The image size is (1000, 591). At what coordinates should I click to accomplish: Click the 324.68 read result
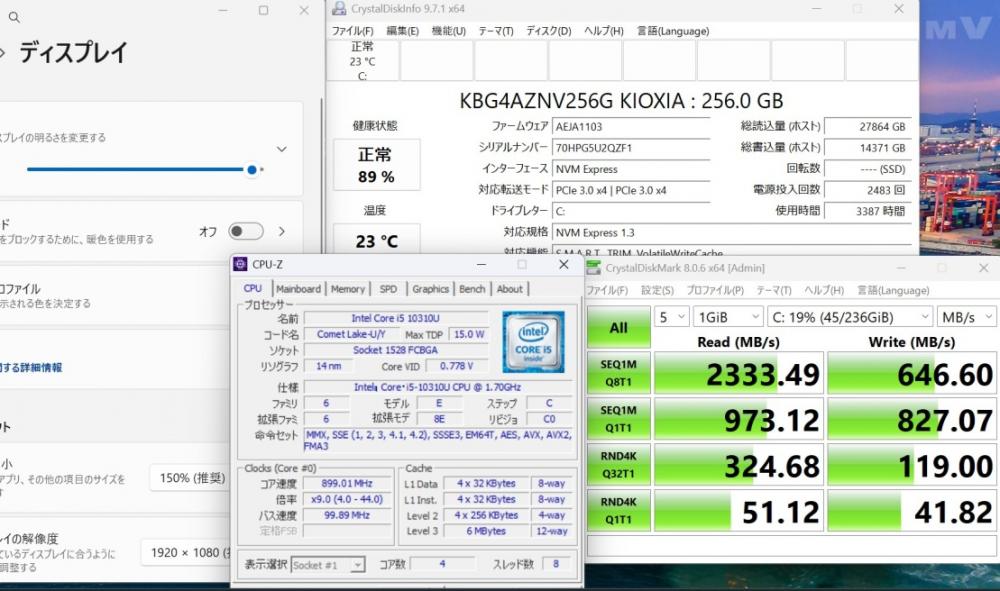click(x=739, y=465)
